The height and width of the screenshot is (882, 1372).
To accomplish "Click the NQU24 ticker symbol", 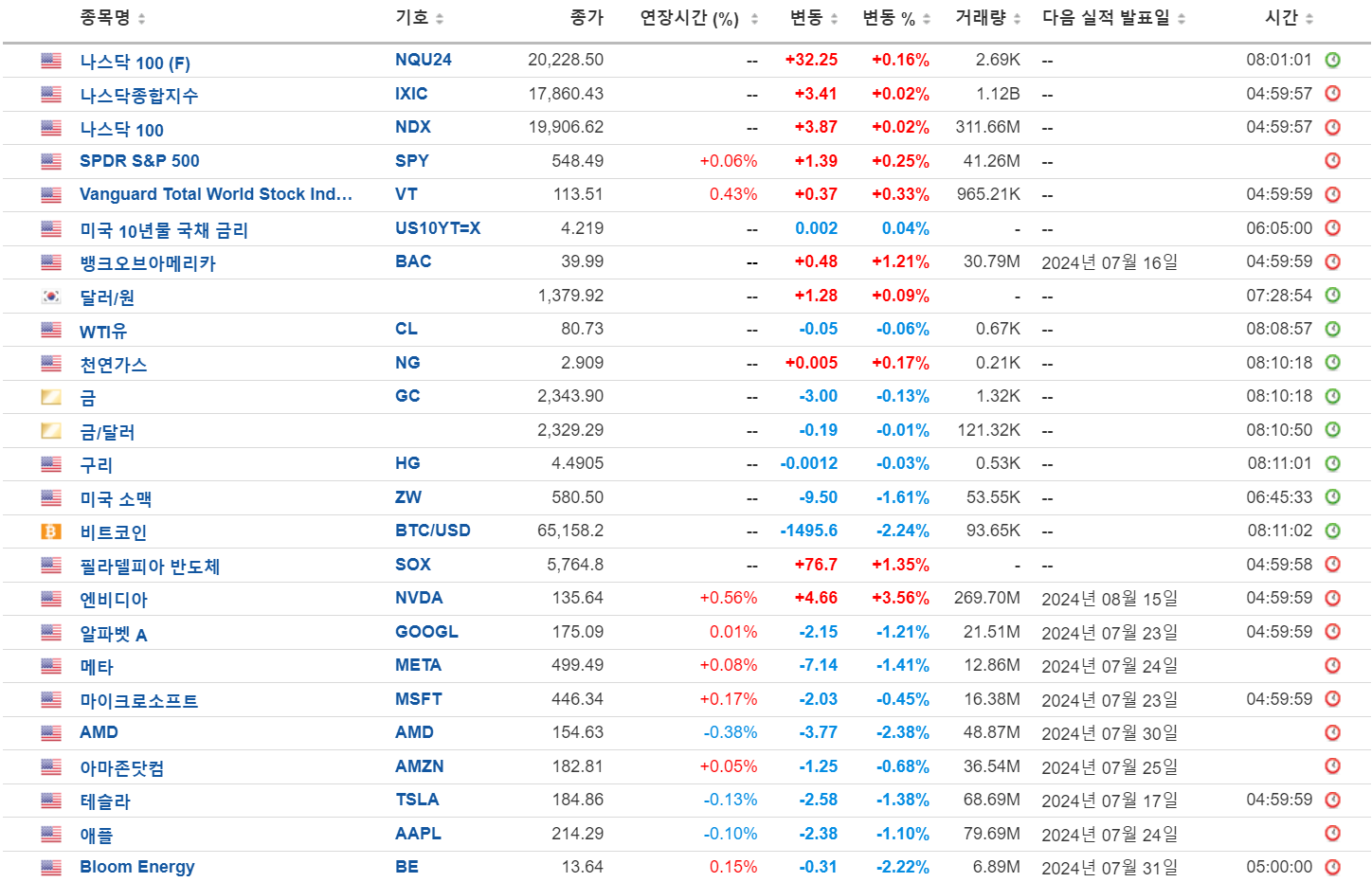I will point(424,60).
